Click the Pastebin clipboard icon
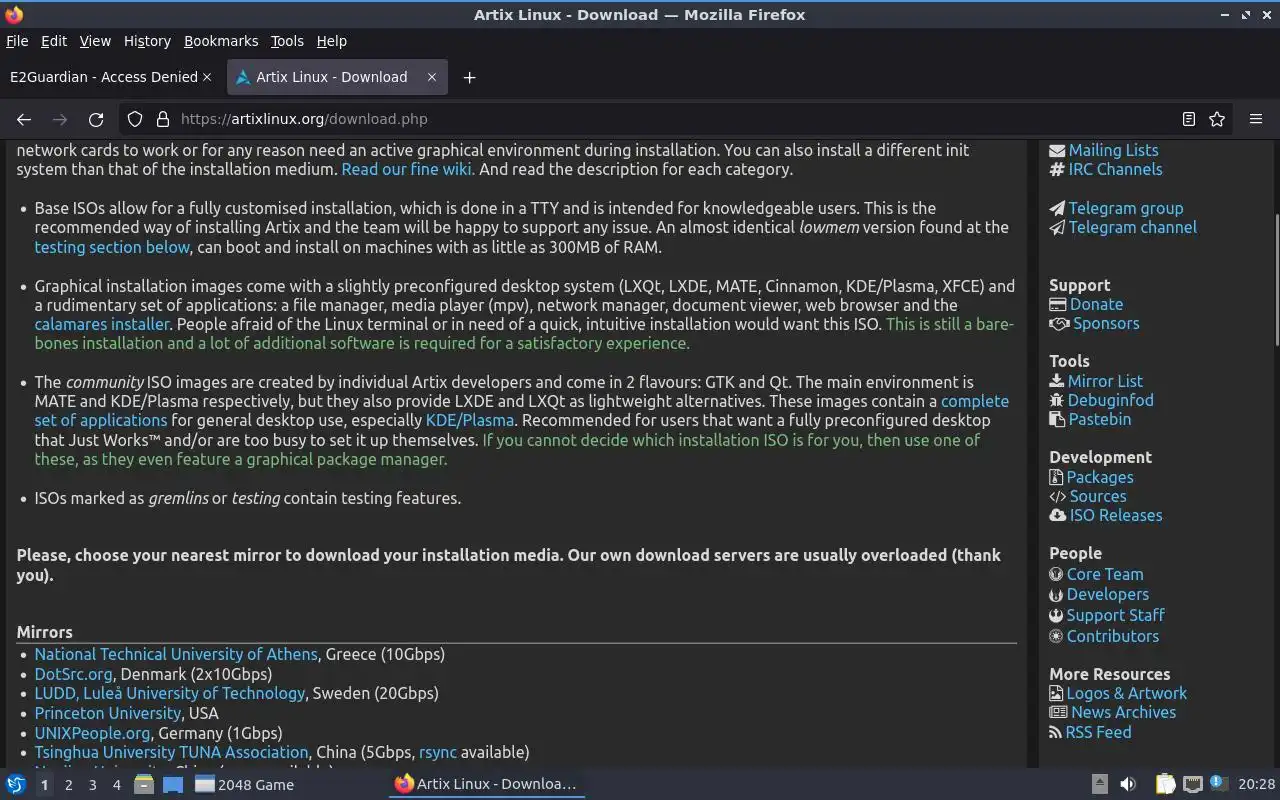Viewport: 1280px width, 800px height. 1056,419
